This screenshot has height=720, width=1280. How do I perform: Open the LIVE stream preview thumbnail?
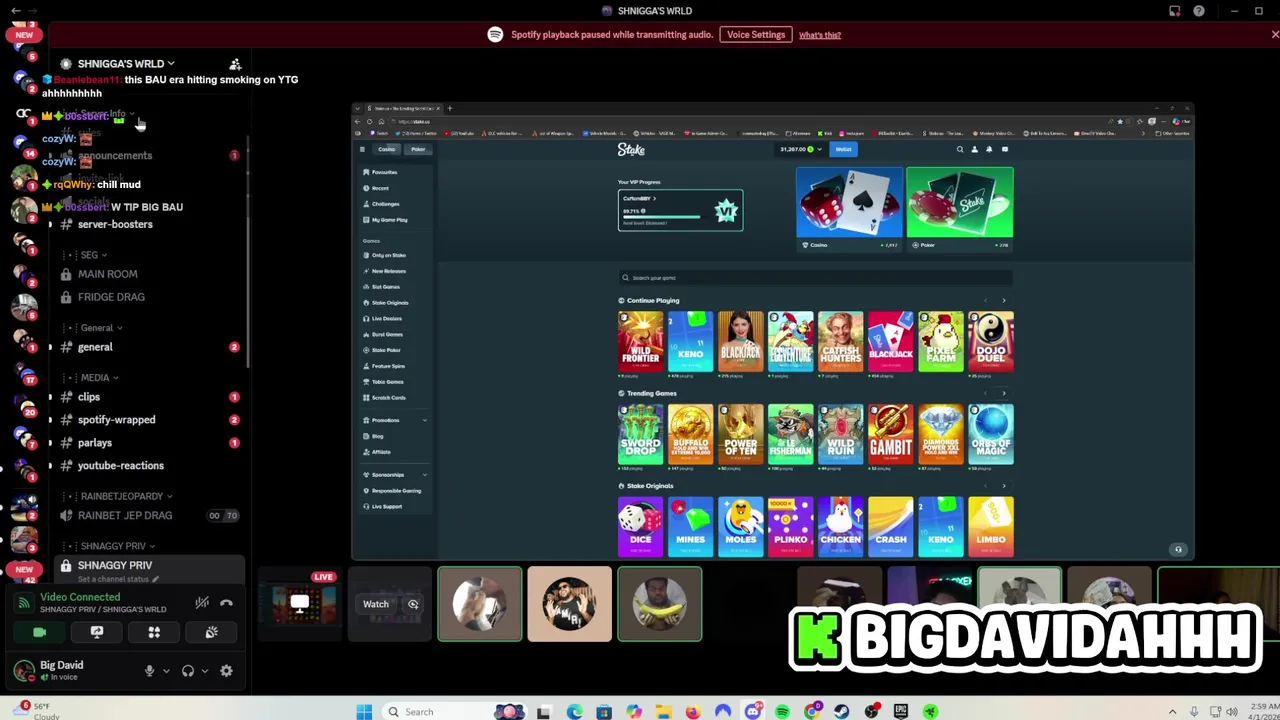(299, 604)
